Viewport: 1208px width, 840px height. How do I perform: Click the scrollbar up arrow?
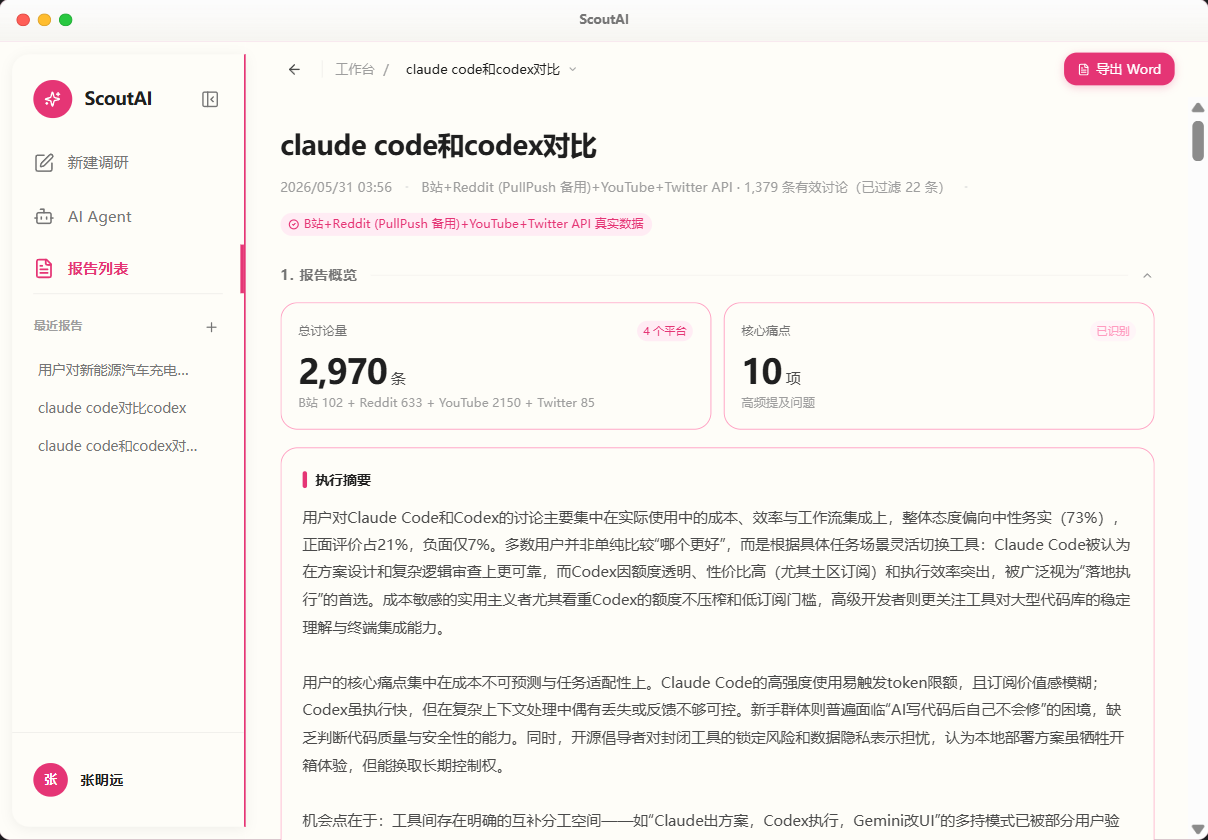[x=1198, y=108]
